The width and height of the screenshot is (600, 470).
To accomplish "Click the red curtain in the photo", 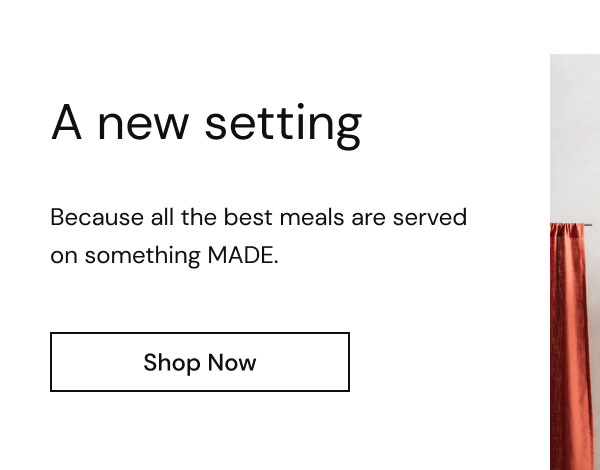I will point(569,346).
